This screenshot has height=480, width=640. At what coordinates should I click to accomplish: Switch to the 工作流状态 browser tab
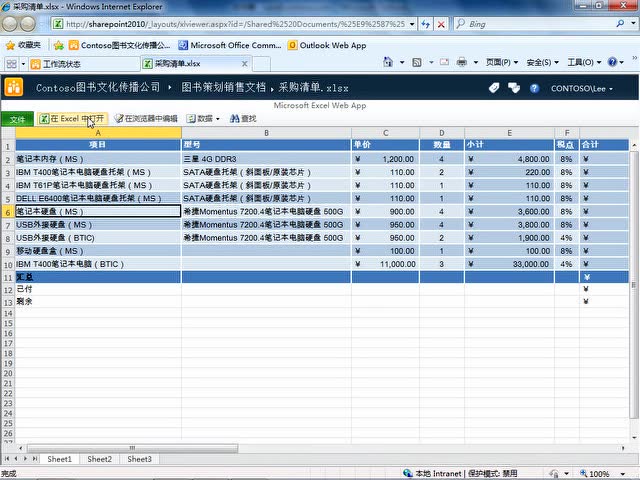coord(84,64)
